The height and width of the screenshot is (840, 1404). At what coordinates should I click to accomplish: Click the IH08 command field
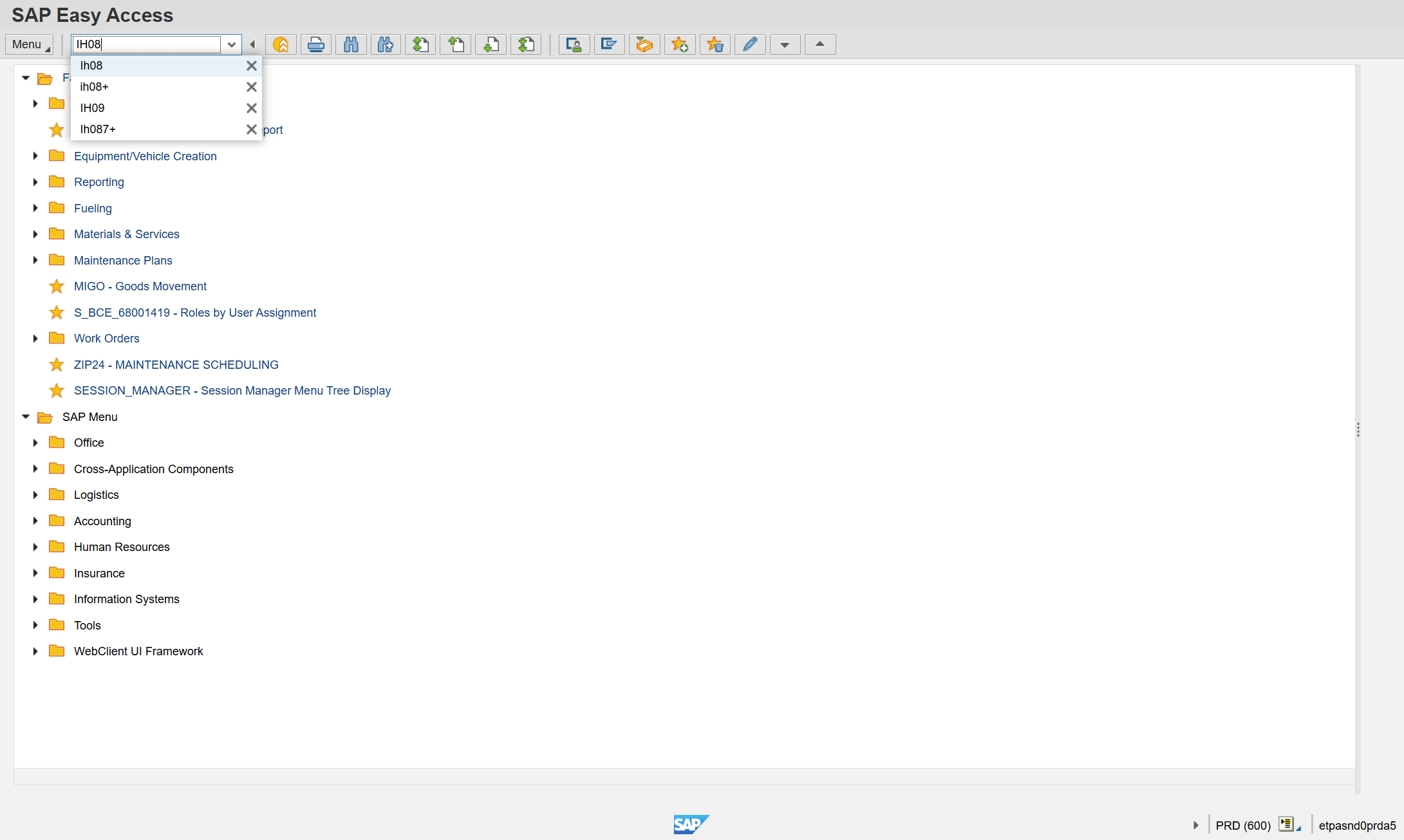pyautogui.click(x=147, y=44)
